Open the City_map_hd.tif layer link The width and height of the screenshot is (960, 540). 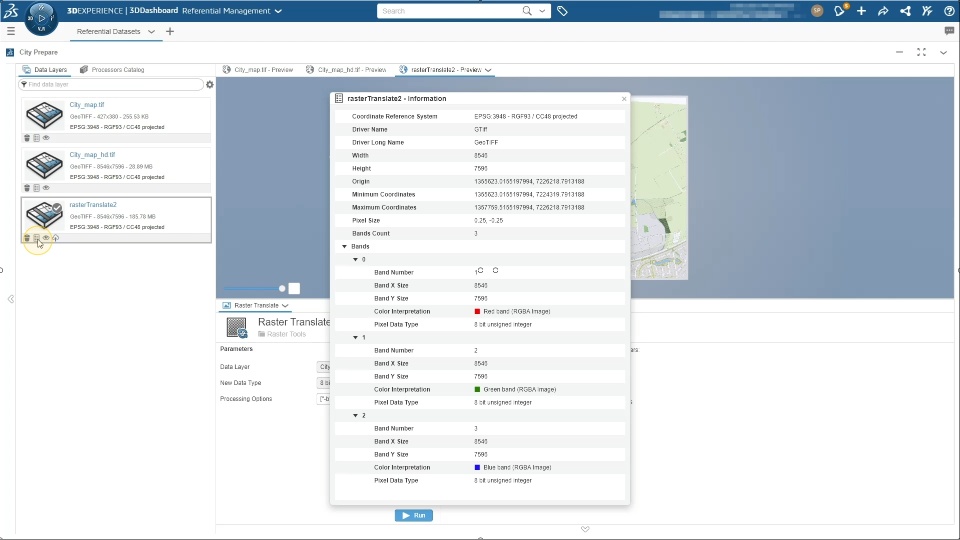[x=92, y=155]
